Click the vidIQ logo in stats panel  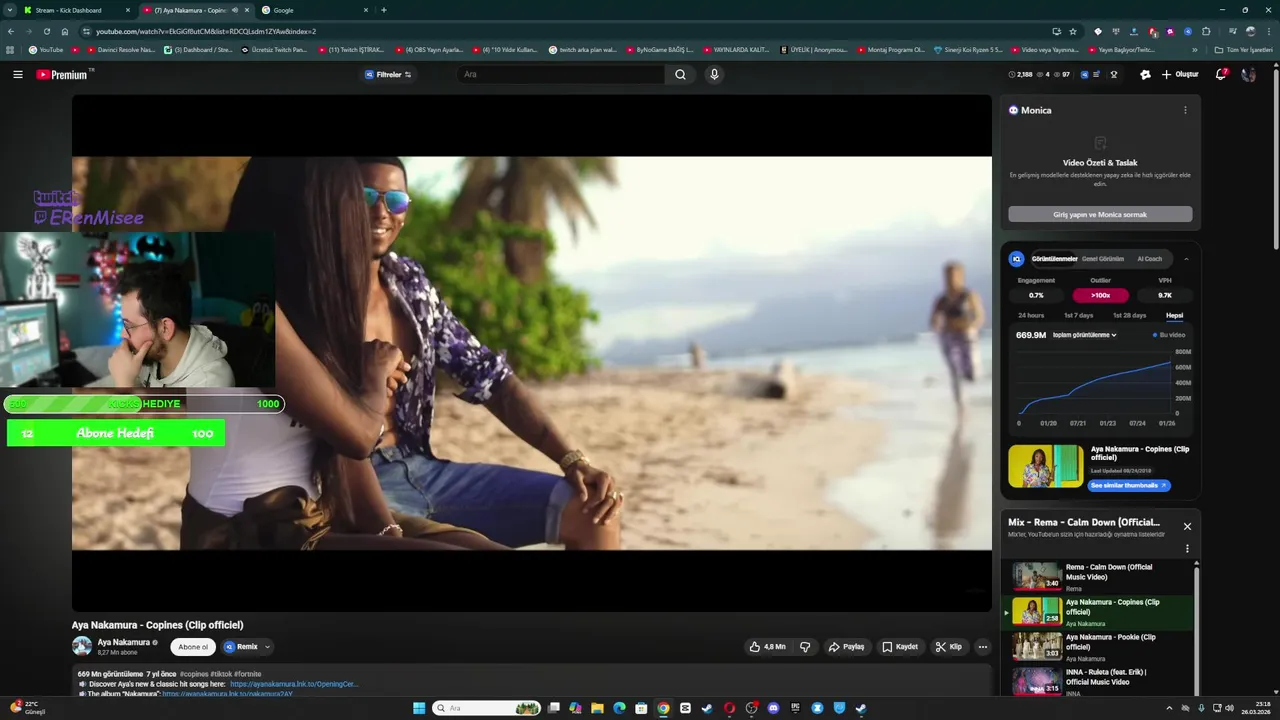click(x=1016, y=259)
